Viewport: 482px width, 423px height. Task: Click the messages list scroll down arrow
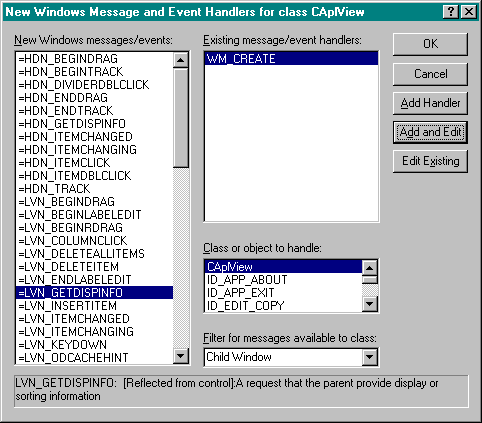coord(181,356)
